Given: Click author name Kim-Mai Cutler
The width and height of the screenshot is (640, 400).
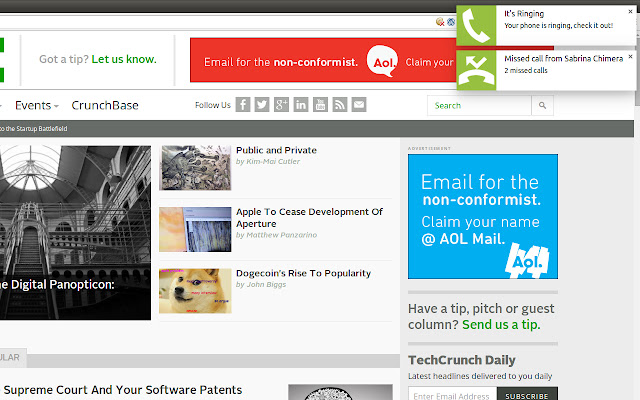Looking at the screenshot, I should pyautogui.click(x=273, y=162).
